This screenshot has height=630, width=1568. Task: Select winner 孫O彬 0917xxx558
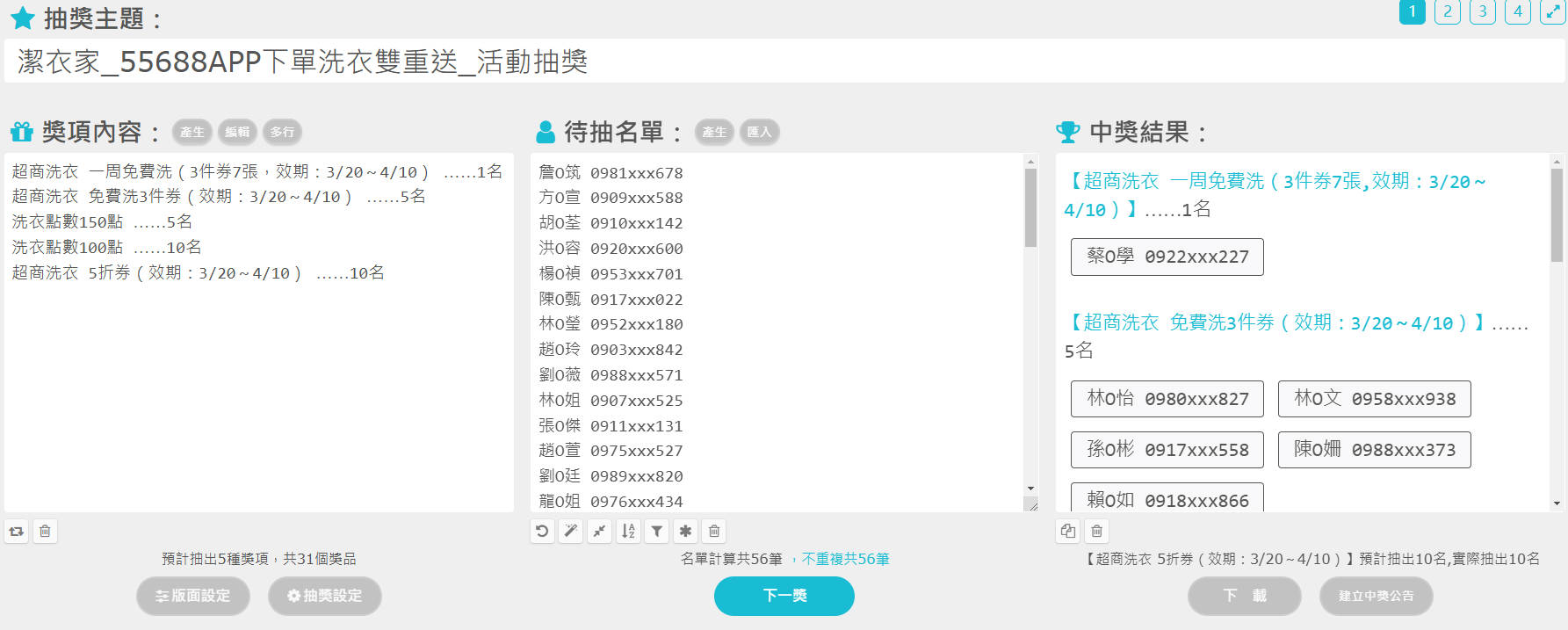coord(1167,450)
